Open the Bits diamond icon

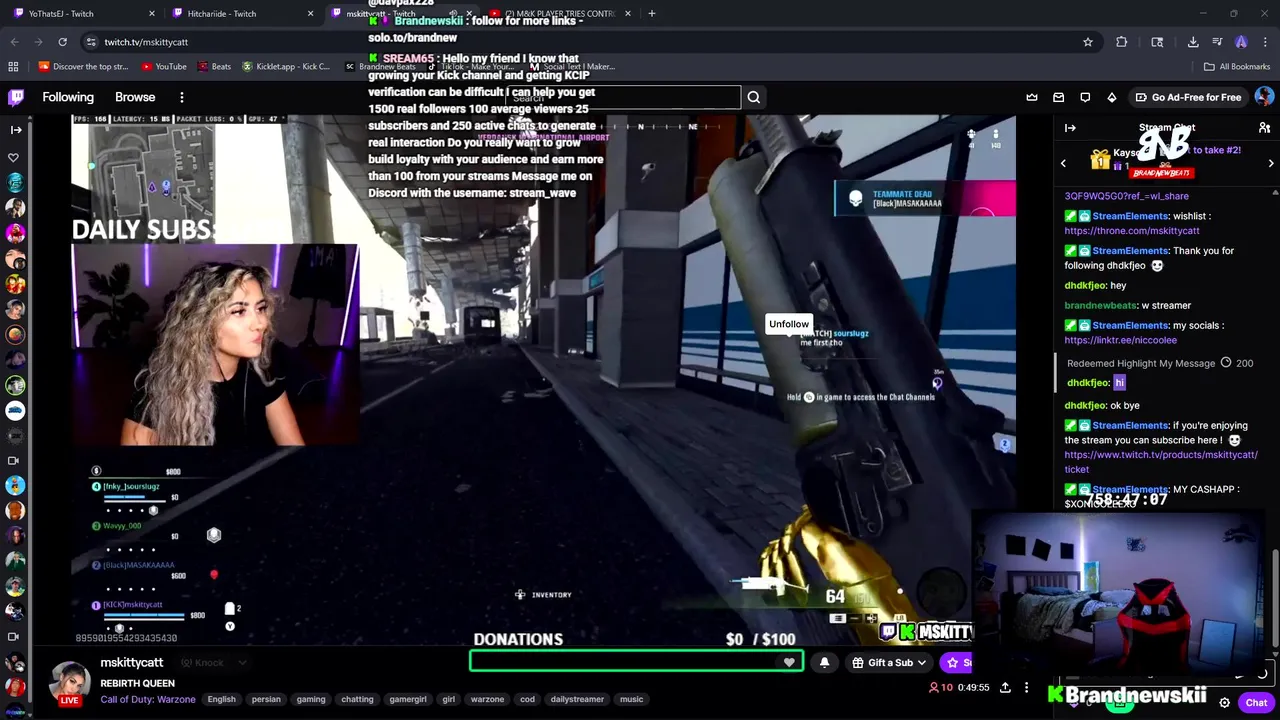tap(1112, 97)
